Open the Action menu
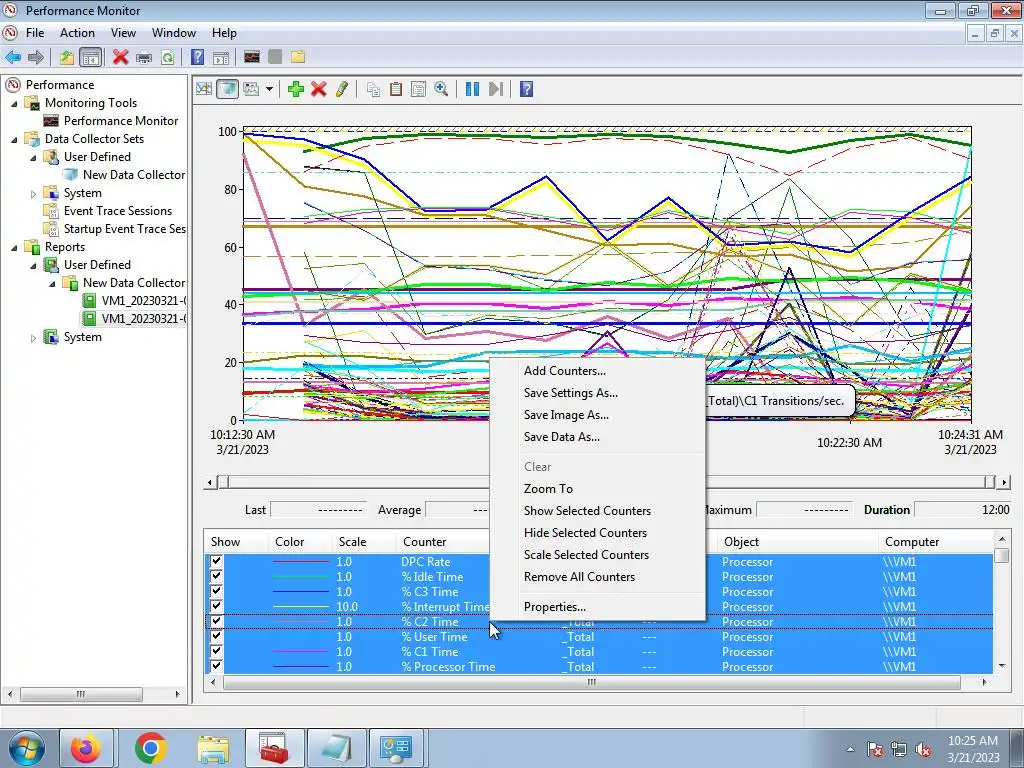This screenshot has width=1024, height=768. [x=77, y=33]
